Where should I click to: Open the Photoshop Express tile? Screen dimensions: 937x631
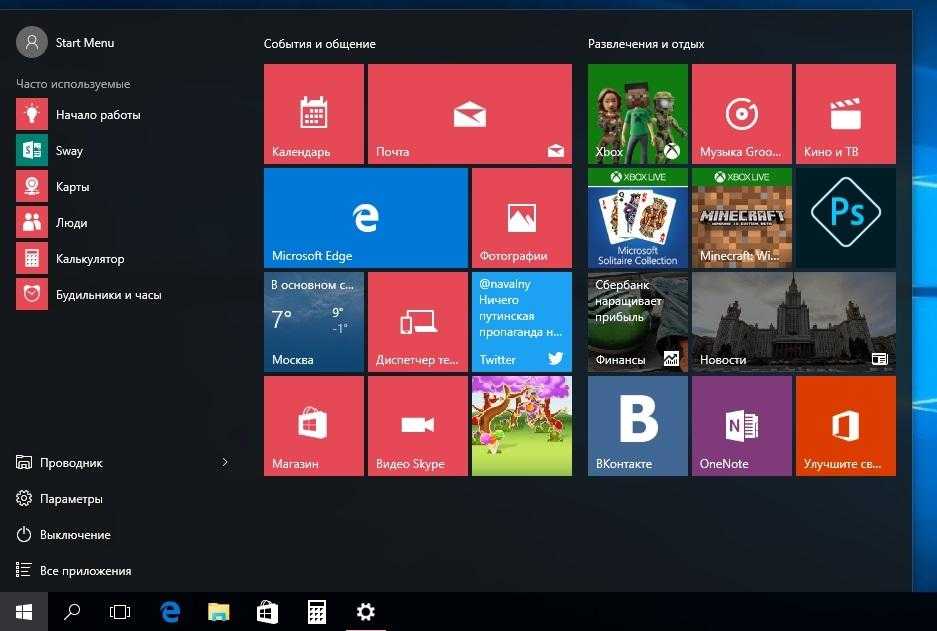click(845, 217)
